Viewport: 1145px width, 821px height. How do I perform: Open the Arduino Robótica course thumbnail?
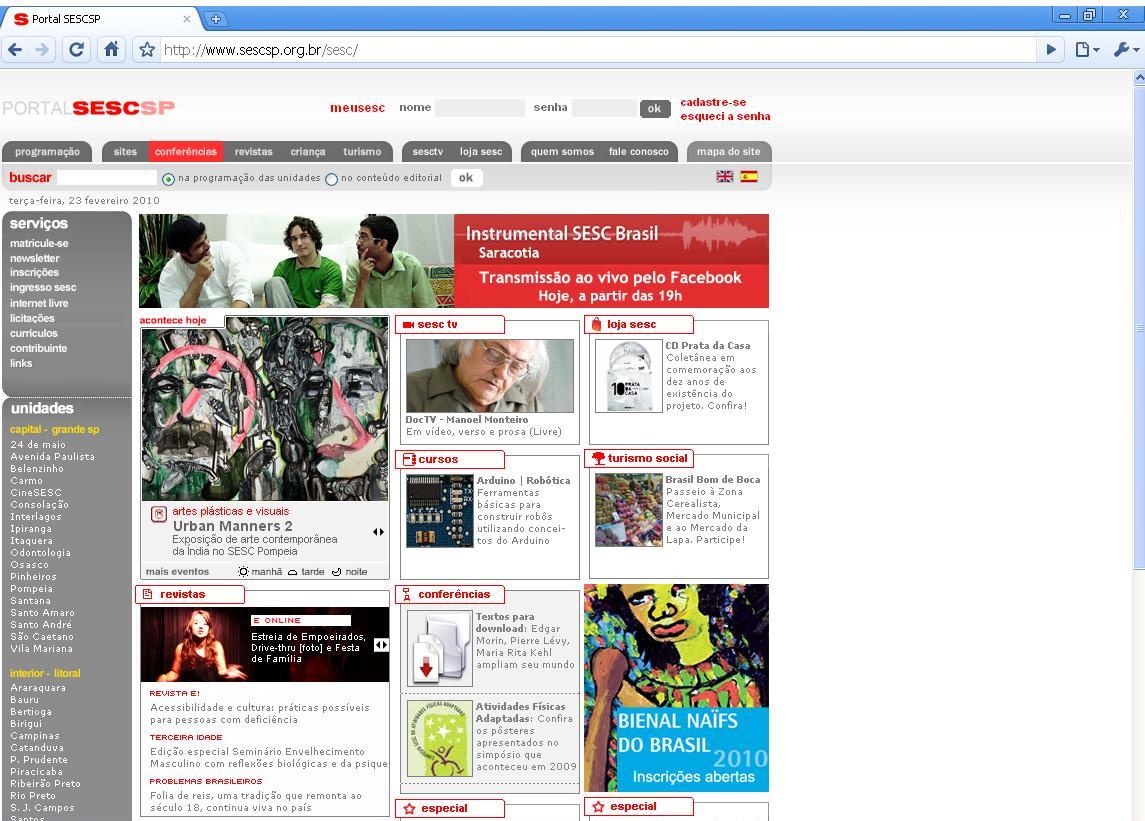440,511
